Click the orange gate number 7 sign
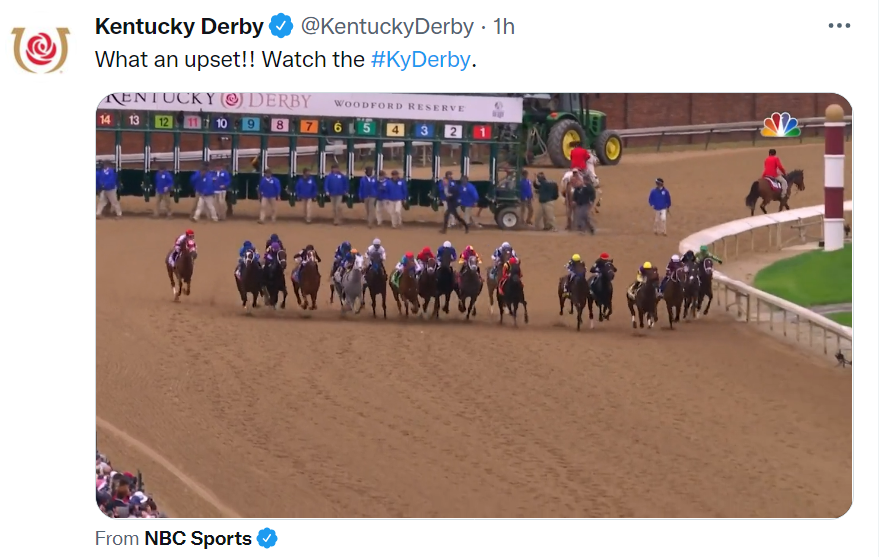 (308, 126)
